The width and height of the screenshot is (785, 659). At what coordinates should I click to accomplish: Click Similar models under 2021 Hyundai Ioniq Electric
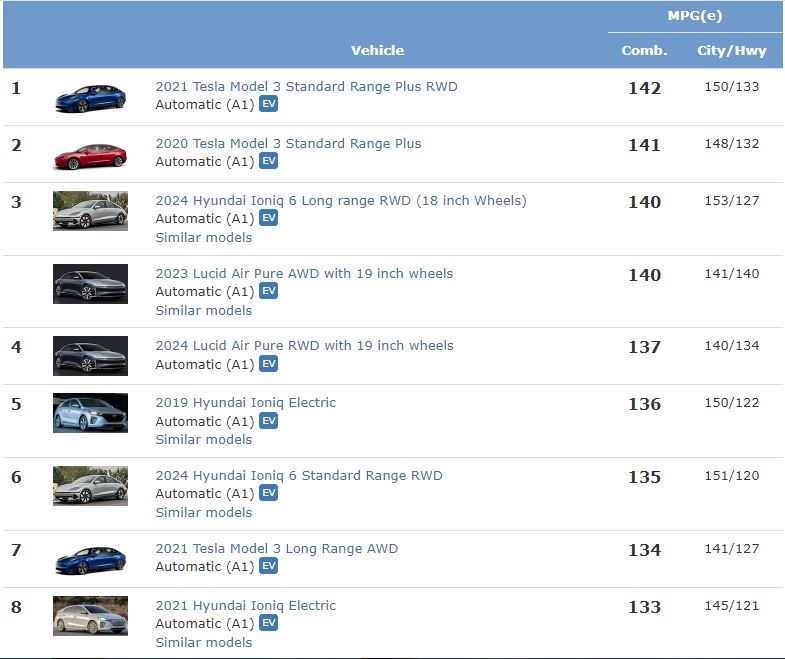pos(204,642)
